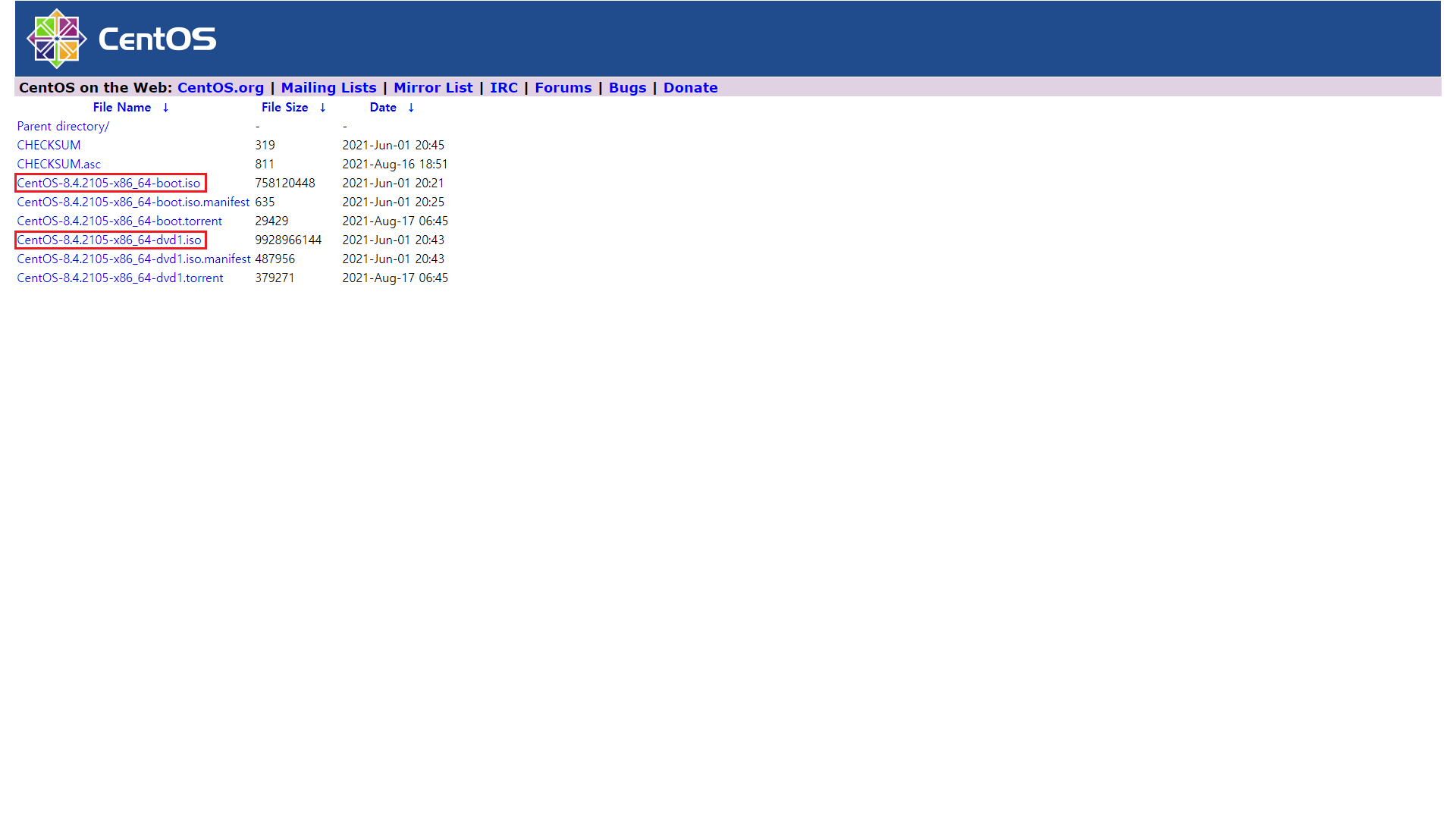Screen dimensions: 1456x819
Task: Click the Date sort arrow
Action: (411, 108)
